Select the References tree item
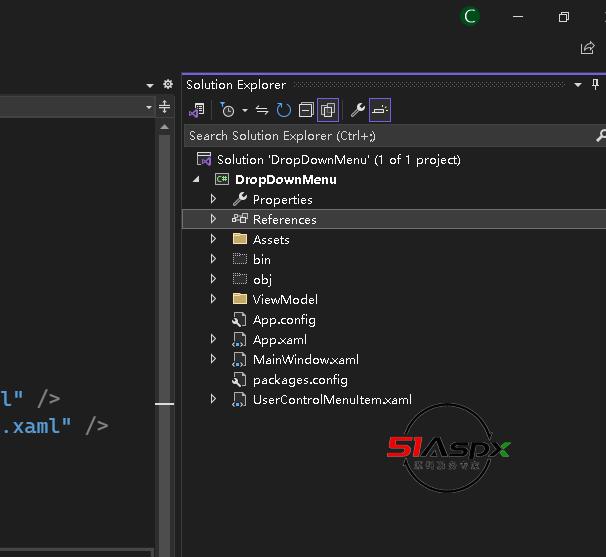Image resolution: width=606 pixels, height=557 pixels. pos(284,220)
